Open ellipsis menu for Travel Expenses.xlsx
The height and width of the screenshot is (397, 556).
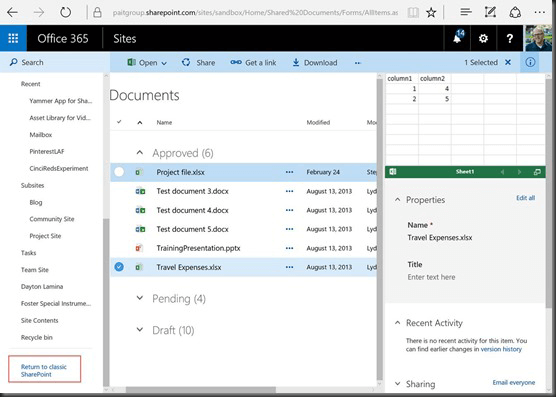coord(289,267)
